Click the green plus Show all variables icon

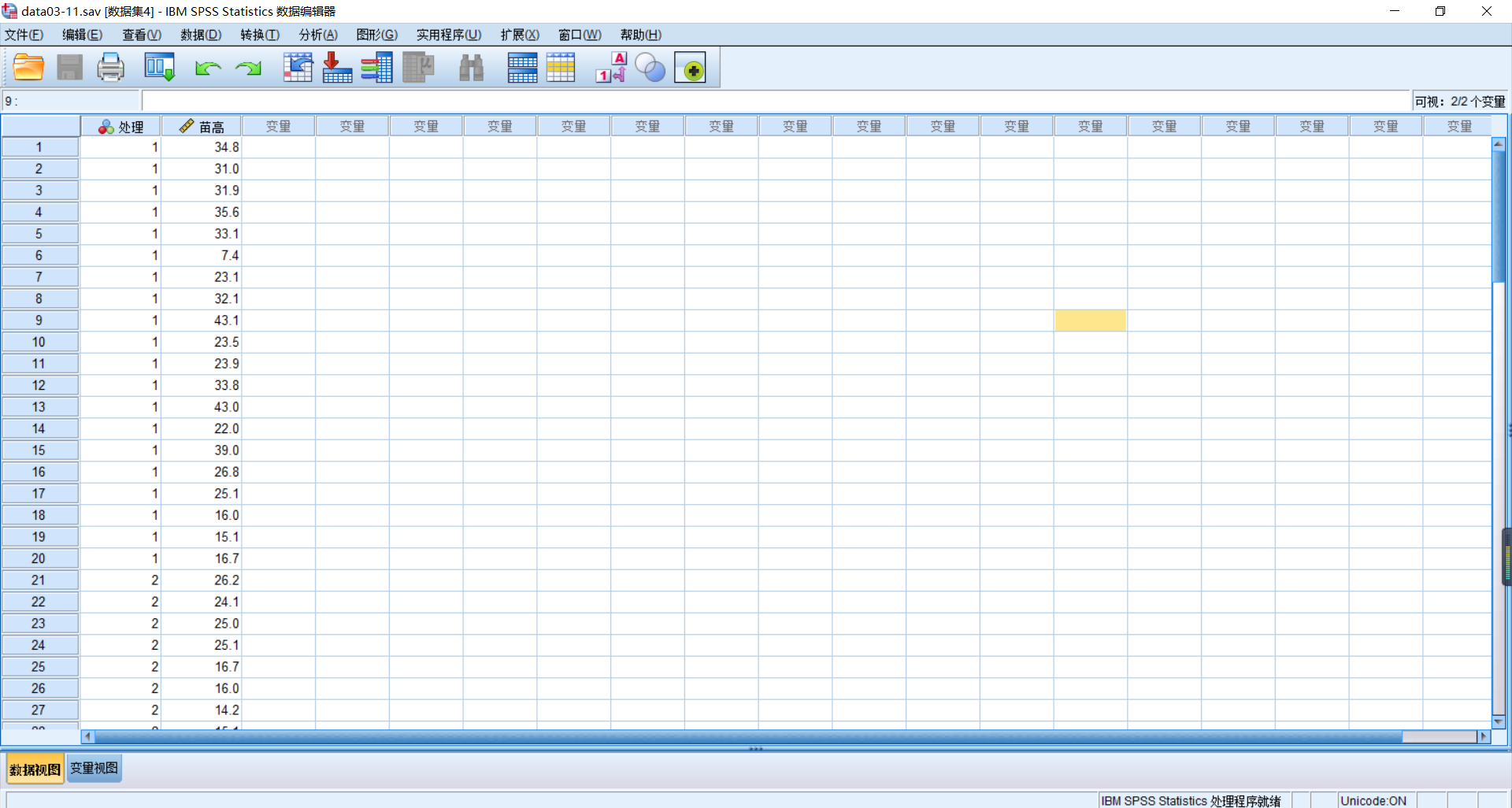click(691, 69)
